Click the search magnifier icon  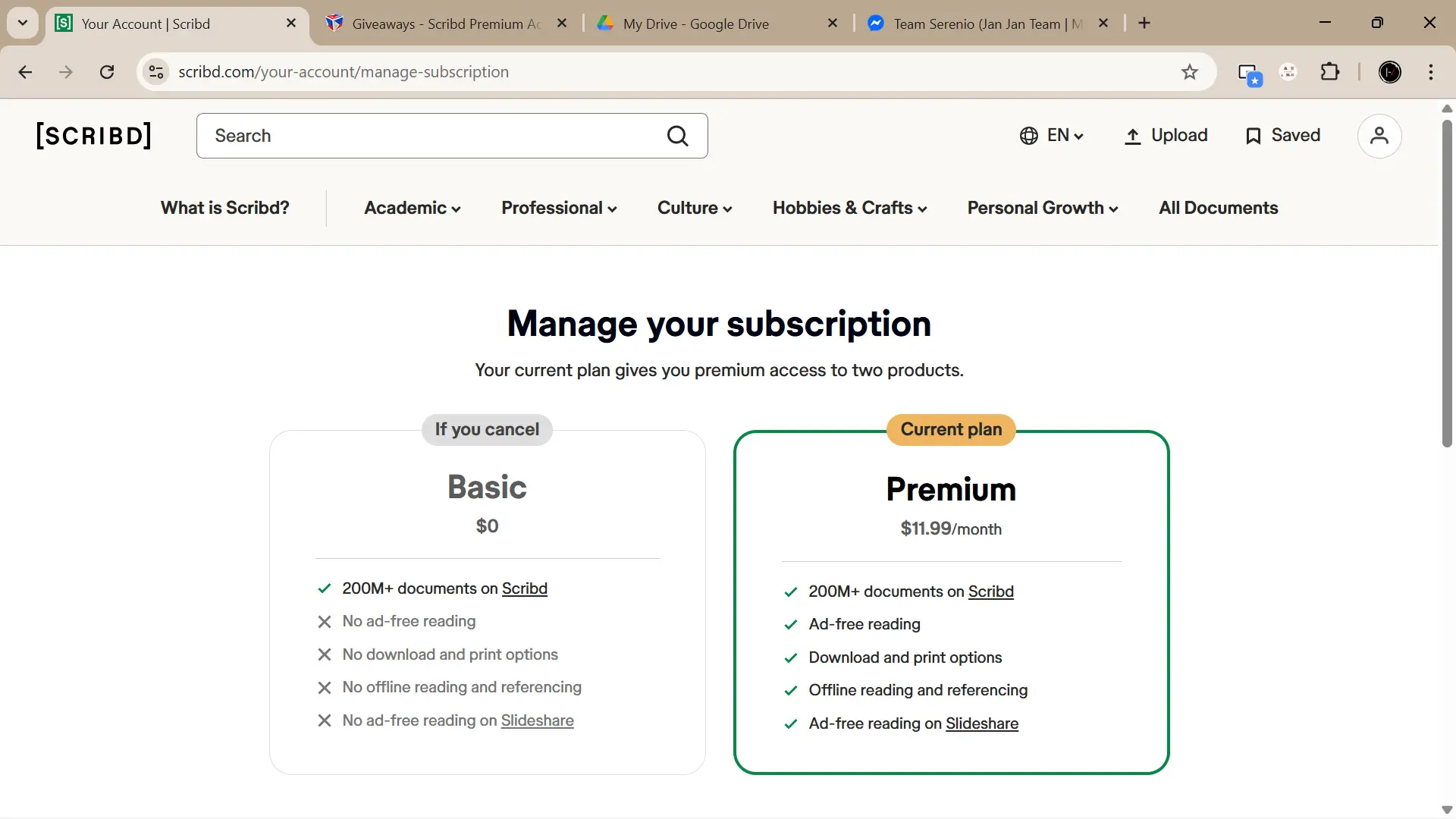[677, 136]
